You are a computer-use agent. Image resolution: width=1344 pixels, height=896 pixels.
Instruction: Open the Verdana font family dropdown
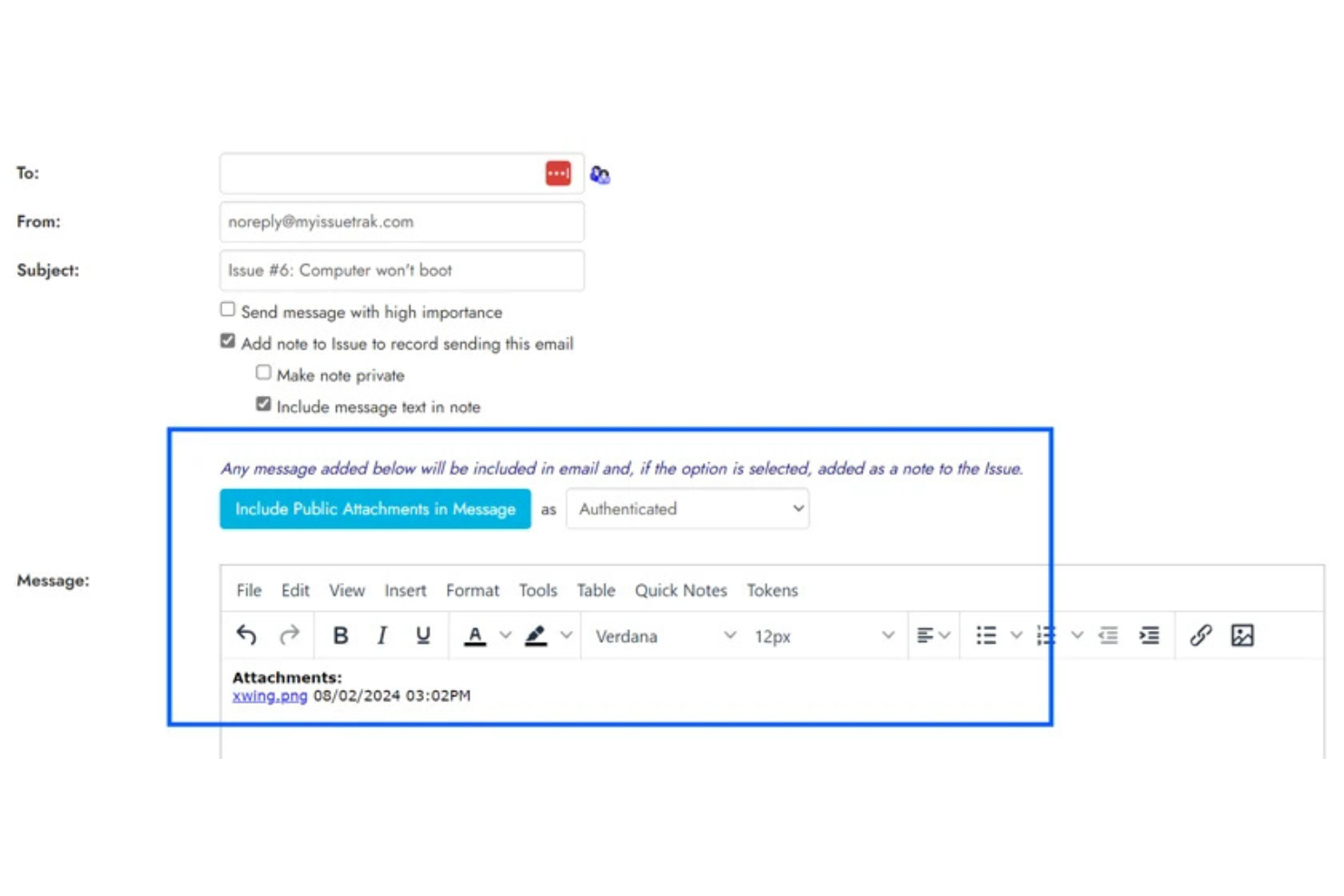(665, 636)
